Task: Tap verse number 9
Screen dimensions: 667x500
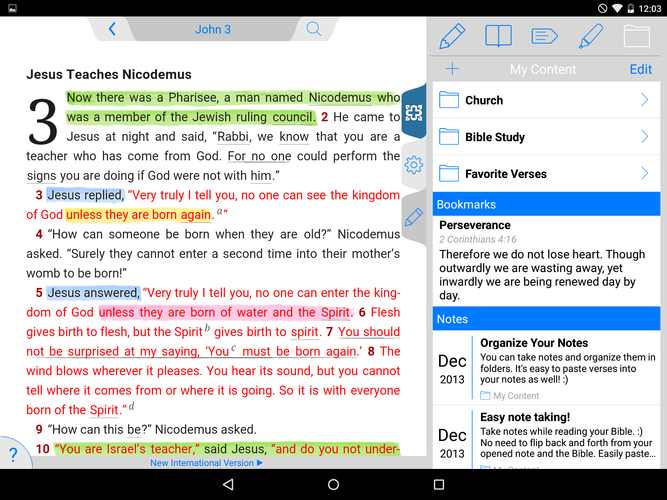Action: click(39, 429)
